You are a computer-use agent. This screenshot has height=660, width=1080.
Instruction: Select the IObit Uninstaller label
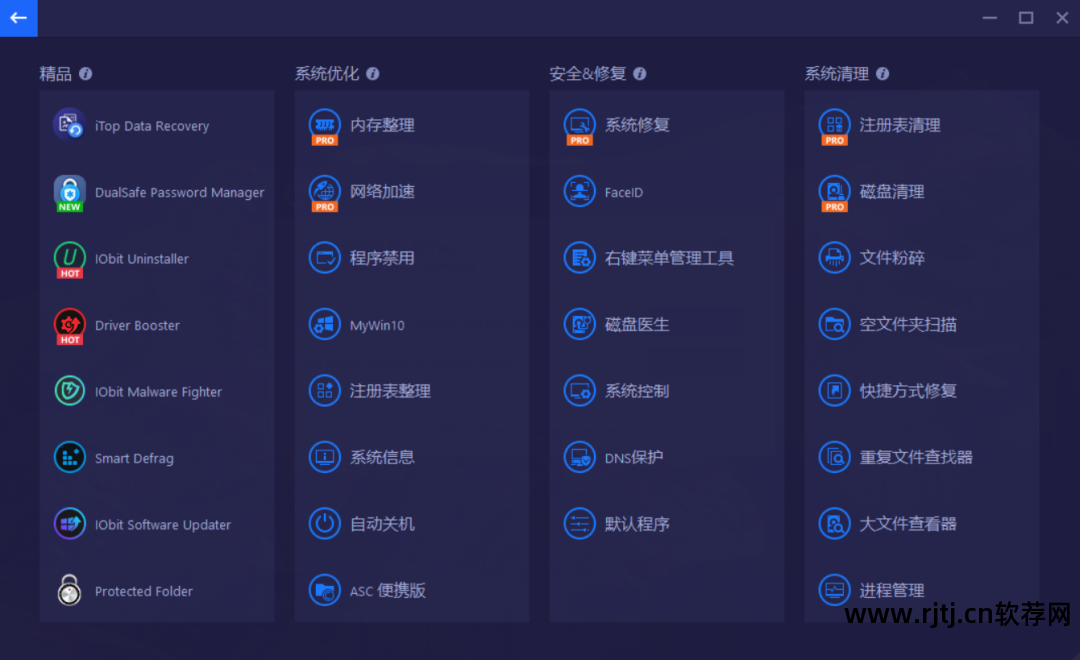pyautogui.click(x=141, y=259)
